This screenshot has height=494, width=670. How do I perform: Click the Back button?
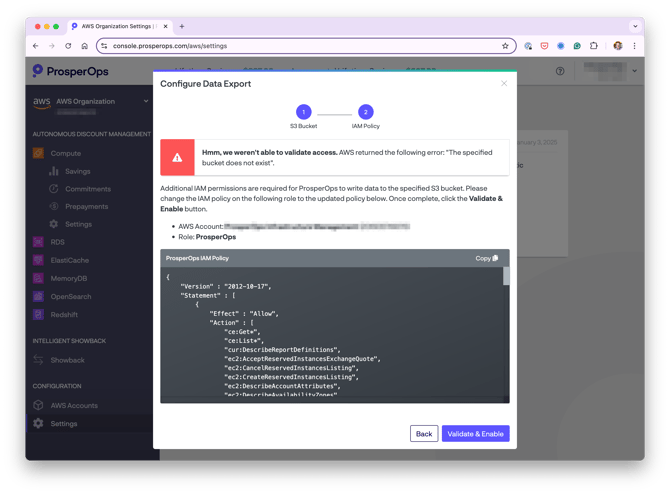(x=424, y=433)
